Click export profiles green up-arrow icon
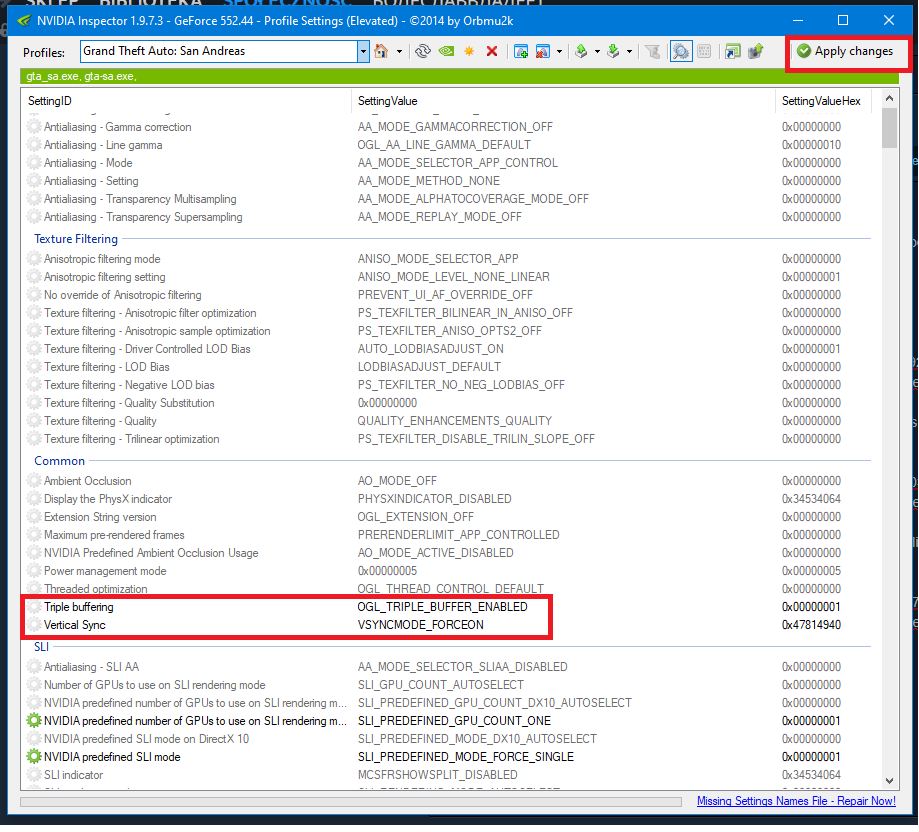The image size is (919, 832). tap(581, 52)
